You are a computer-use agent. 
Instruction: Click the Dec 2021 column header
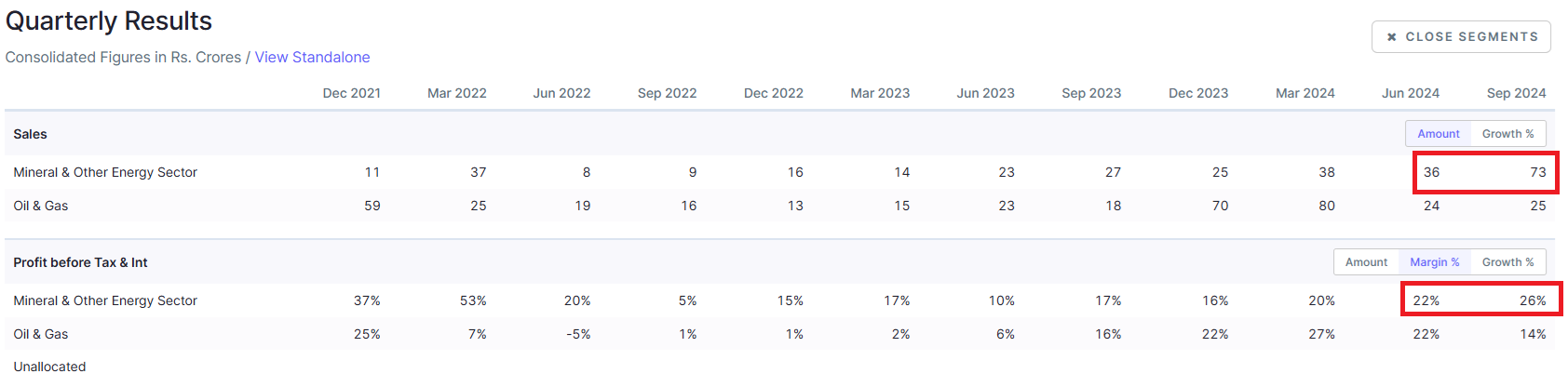click(x=351, y=93)
